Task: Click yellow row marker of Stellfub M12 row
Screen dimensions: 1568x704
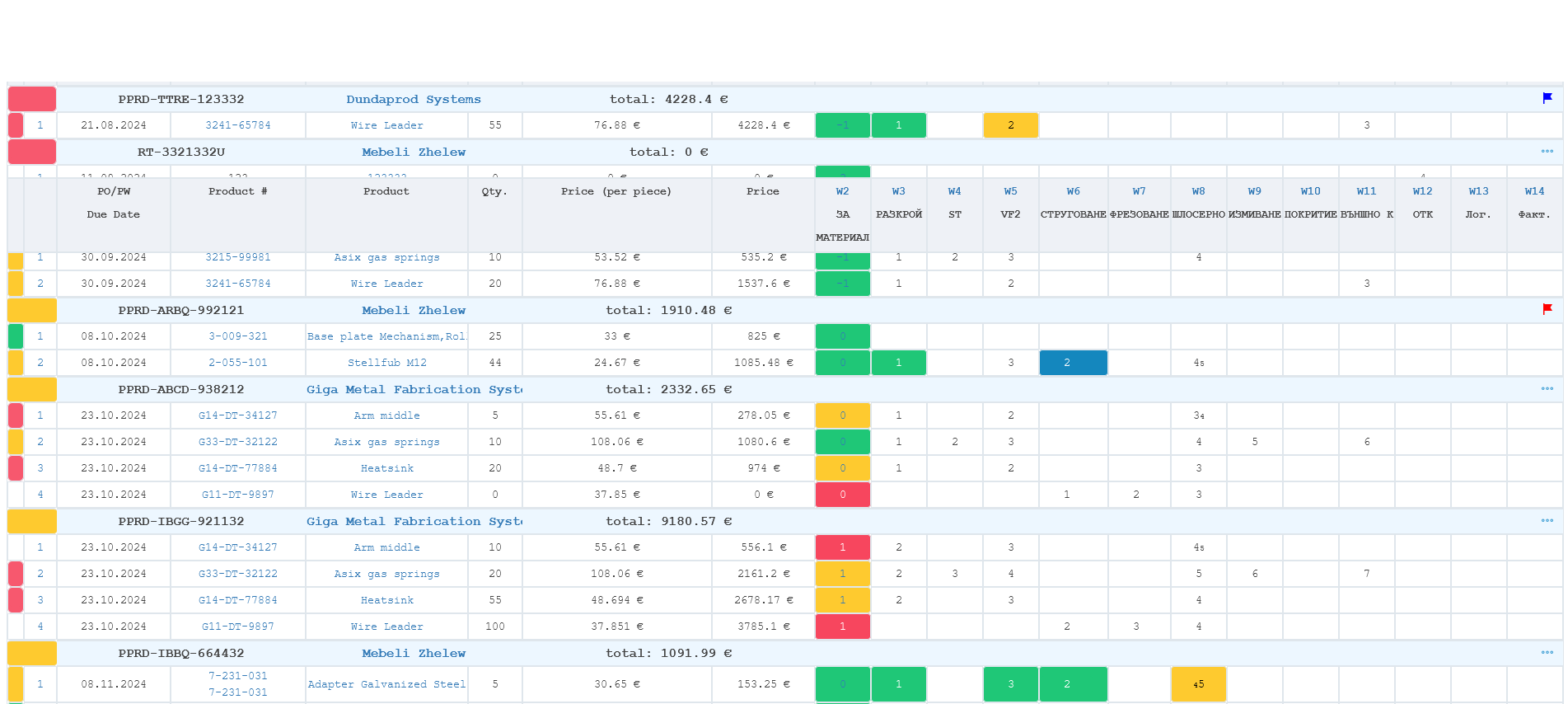Action: pyautogui.click(x=16, y=363)
